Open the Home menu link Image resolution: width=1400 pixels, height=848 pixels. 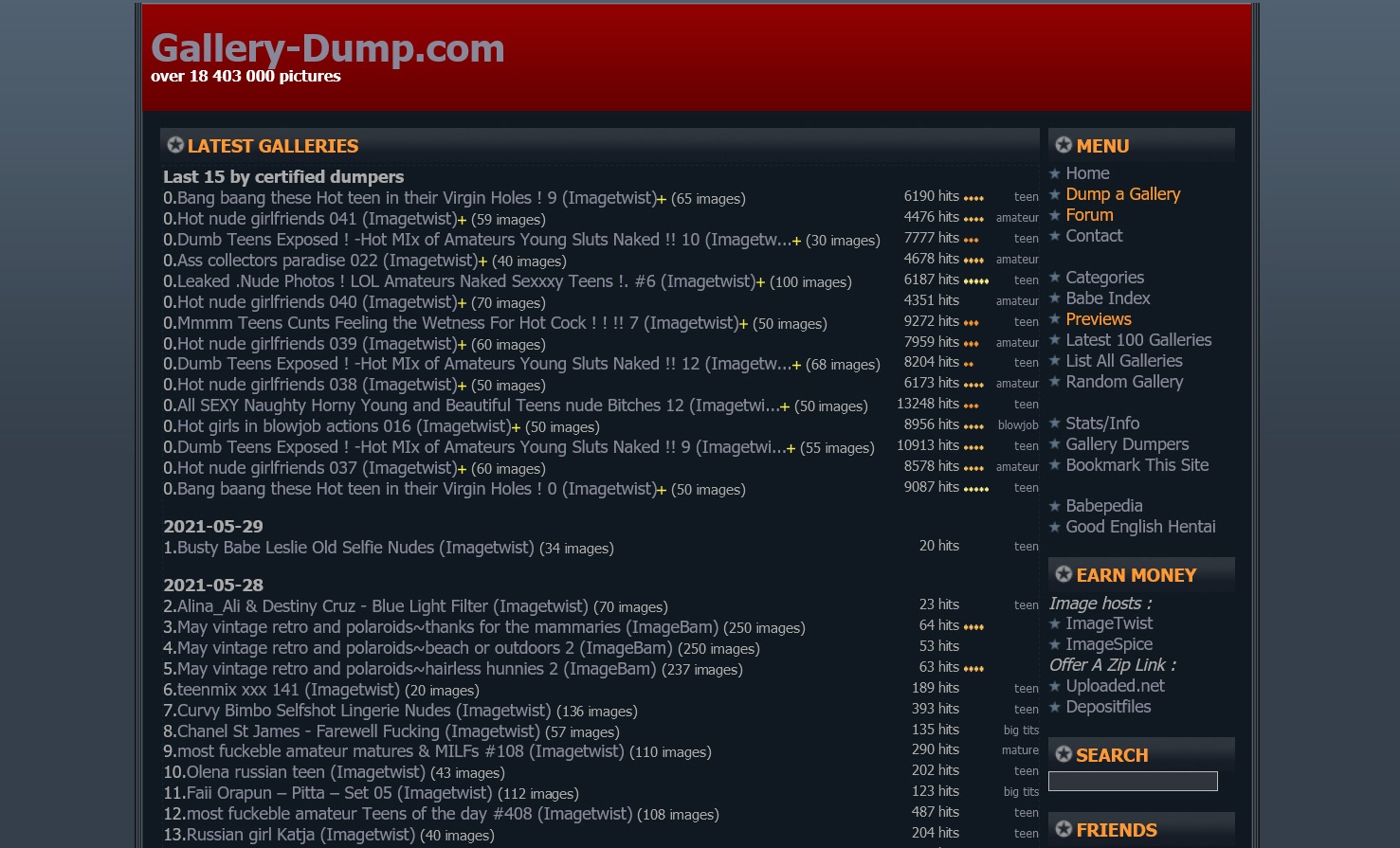coord(1087,173)
